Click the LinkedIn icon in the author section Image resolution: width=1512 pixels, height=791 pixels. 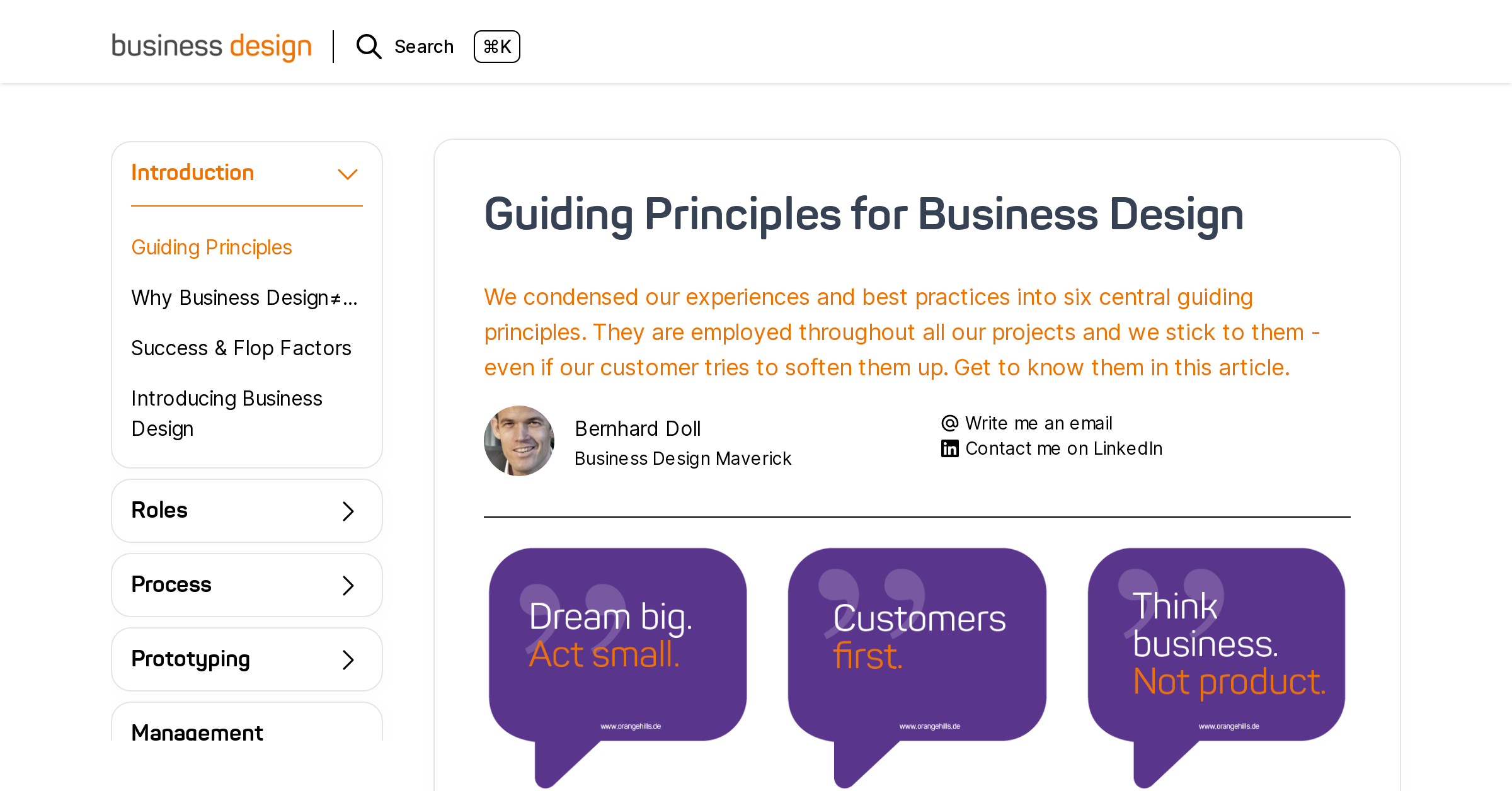pyautogui.click(x=950, y=448)
